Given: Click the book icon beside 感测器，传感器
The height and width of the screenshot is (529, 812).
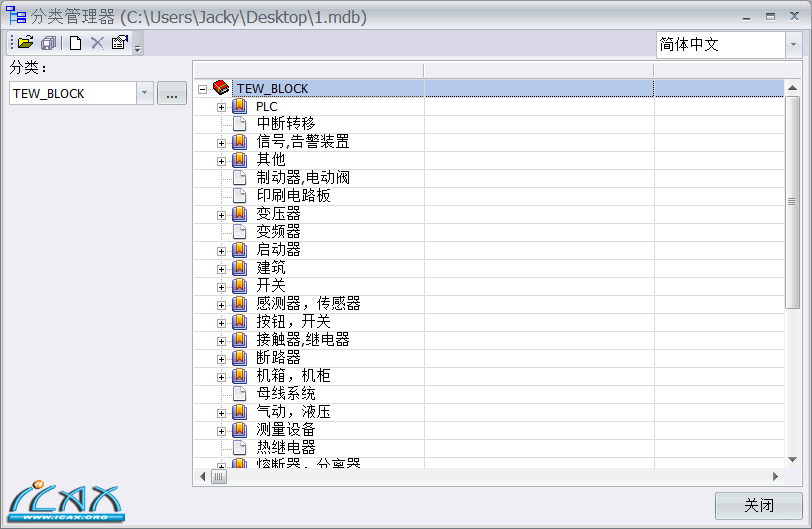Looking at the screenshot, I should [x=239, y=304].
